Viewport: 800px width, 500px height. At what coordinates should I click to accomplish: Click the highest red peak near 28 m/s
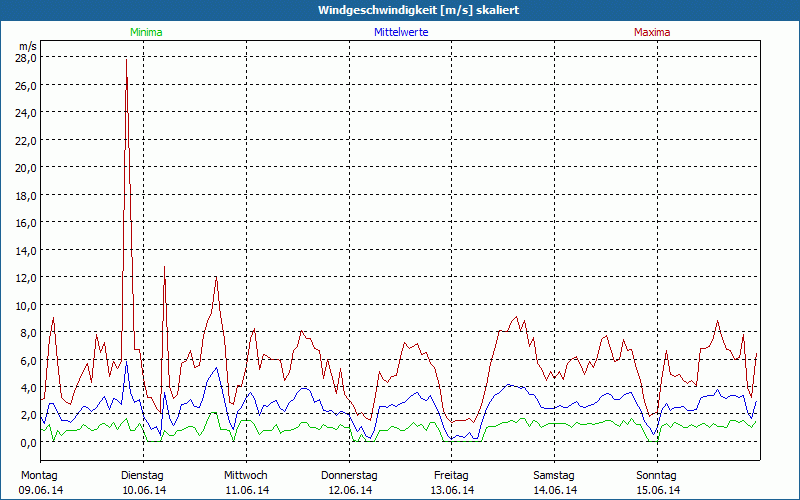pyautogui.click(x=126, y=60)
